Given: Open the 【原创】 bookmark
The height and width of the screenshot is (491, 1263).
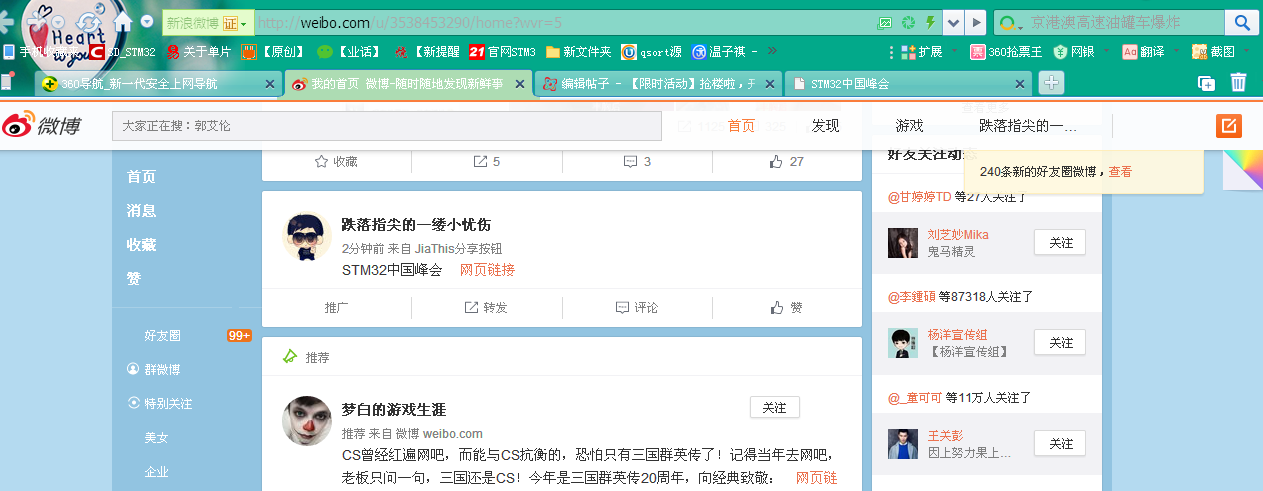Looking at the screenshot, I should (274, 51).
